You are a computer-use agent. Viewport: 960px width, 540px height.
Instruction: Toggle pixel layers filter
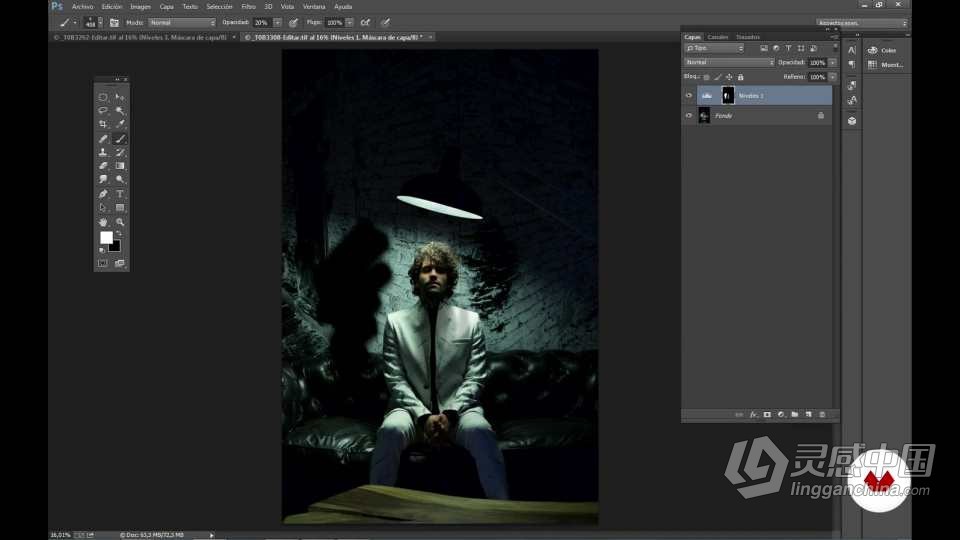pyautogui.click(x=764, y=48)
